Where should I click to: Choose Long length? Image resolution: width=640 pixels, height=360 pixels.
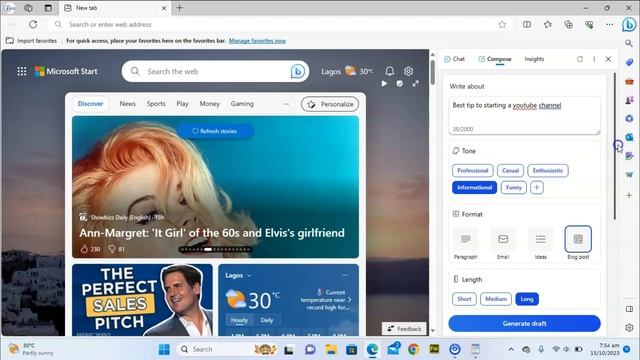(527, 299)
